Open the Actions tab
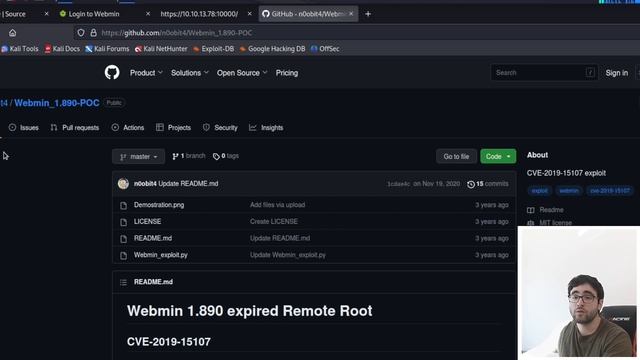640x360 pixels. (128, 128)
